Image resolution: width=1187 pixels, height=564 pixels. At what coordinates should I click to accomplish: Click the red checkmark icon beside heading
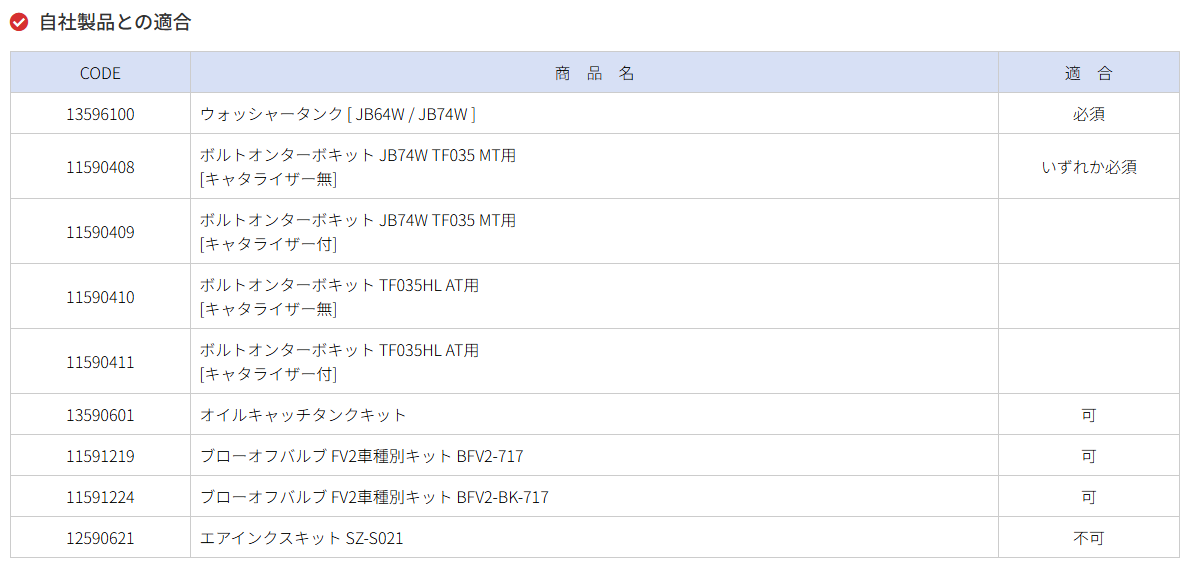click(x=19, y=22)
